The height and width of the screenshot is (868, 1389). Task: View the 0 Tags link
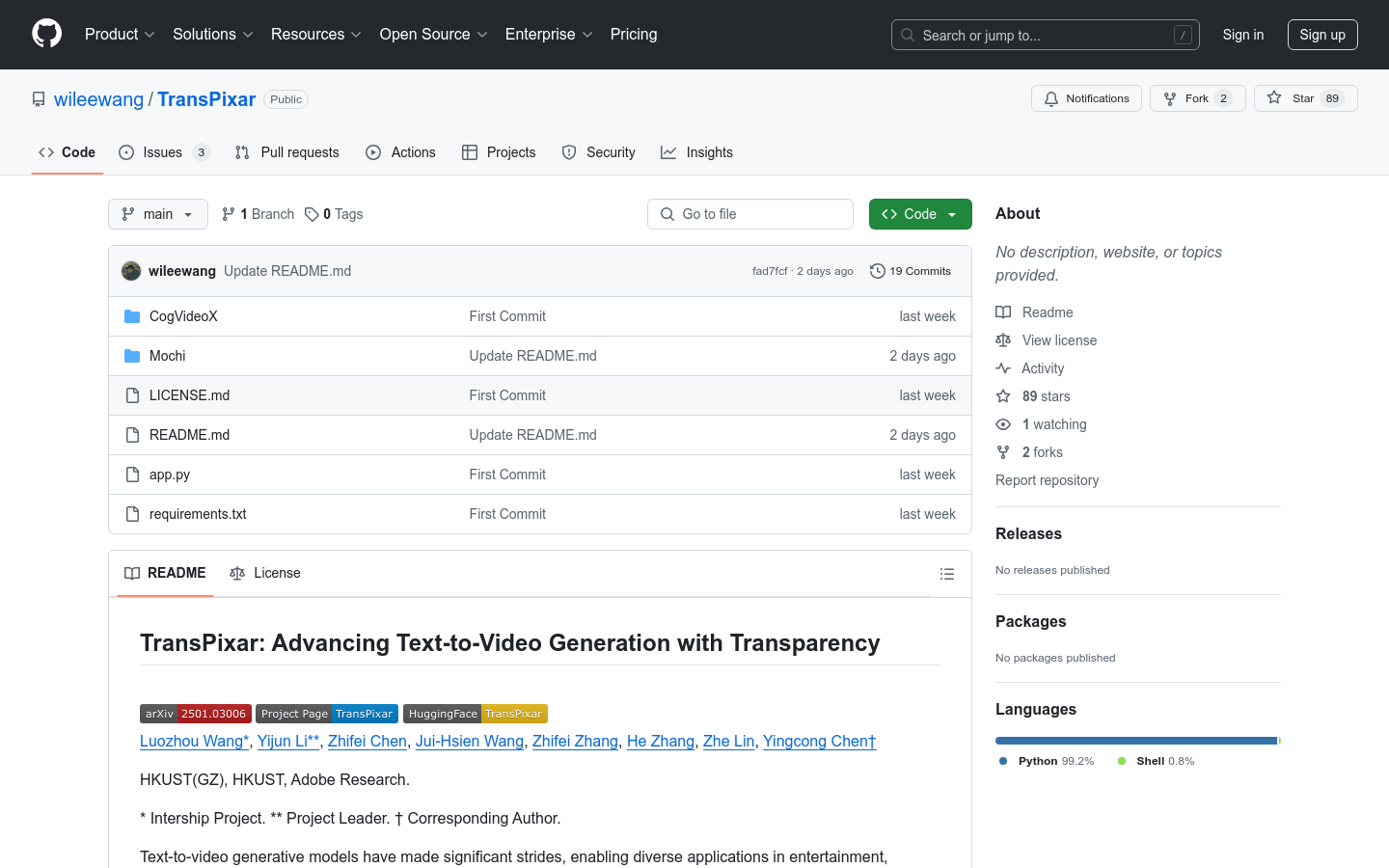pos(334,214)
